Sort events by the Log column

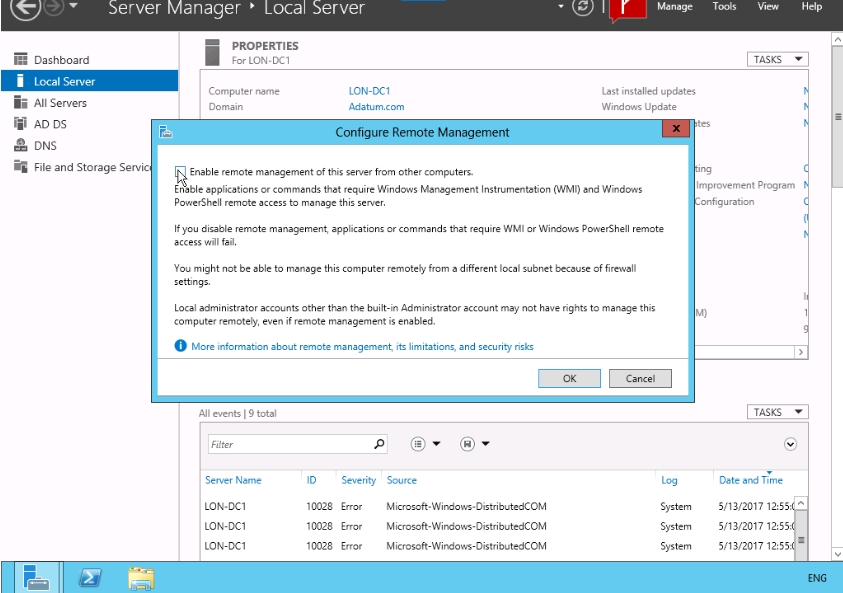(669, 480)
